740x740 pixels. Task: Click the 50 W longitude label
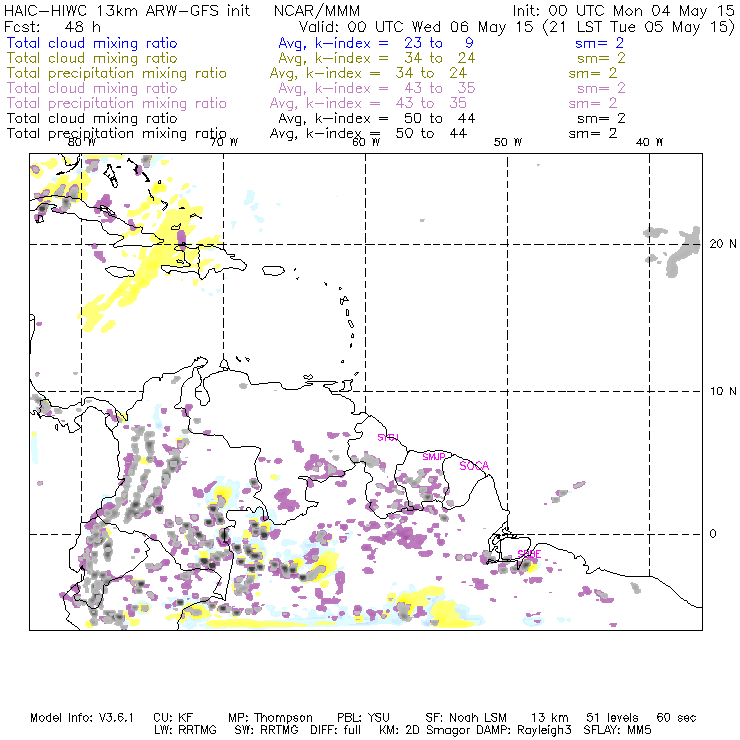pyautogui.click(x=508, y=142)
